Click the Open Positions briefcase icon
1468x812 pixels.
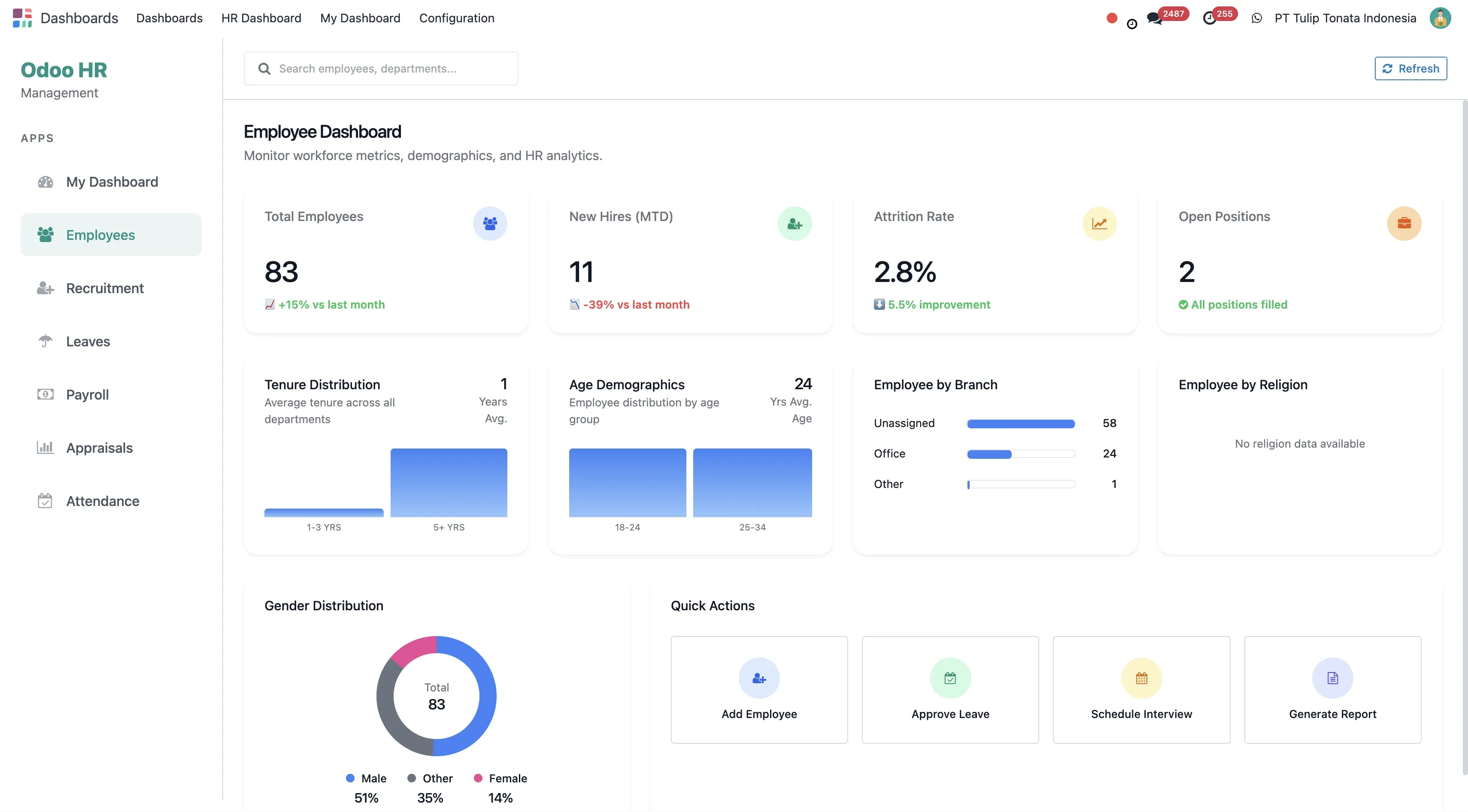point(1404,223)
